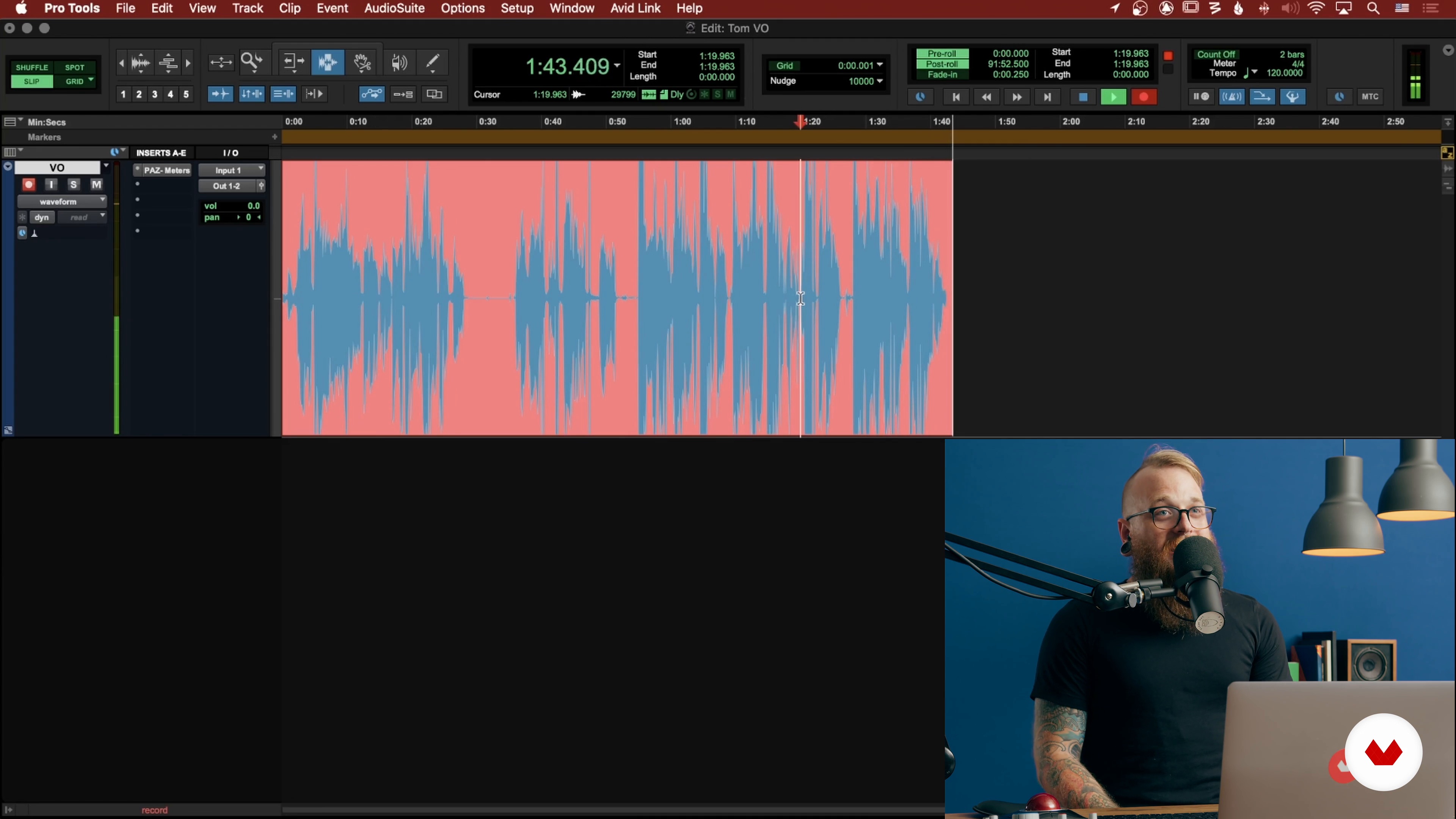Toggle Count Off button

tap(1216, 54)
